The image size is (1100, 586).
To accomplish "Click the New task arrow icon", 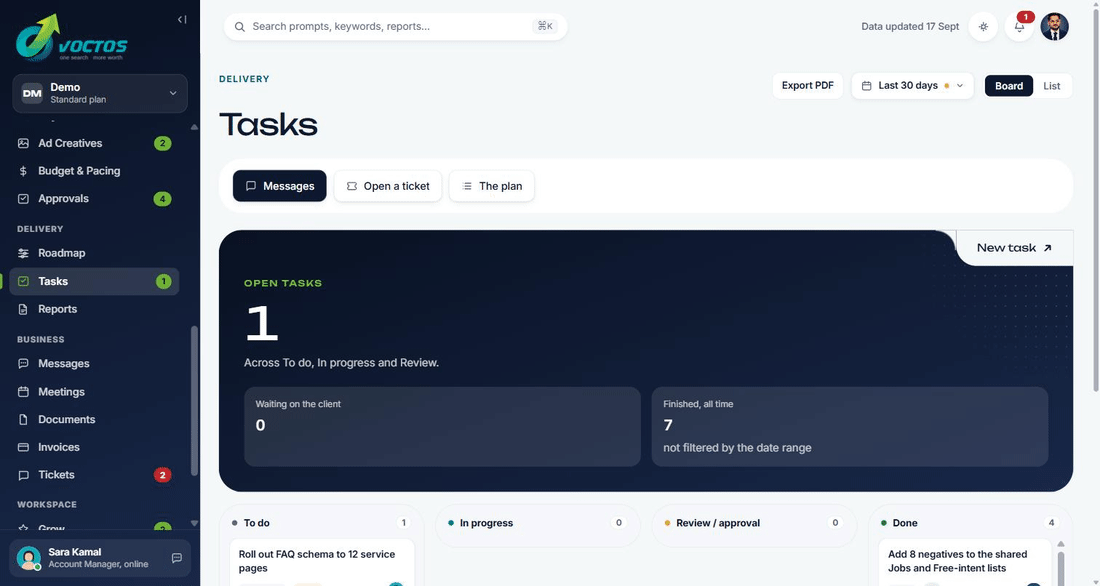I will (1047, 248).
